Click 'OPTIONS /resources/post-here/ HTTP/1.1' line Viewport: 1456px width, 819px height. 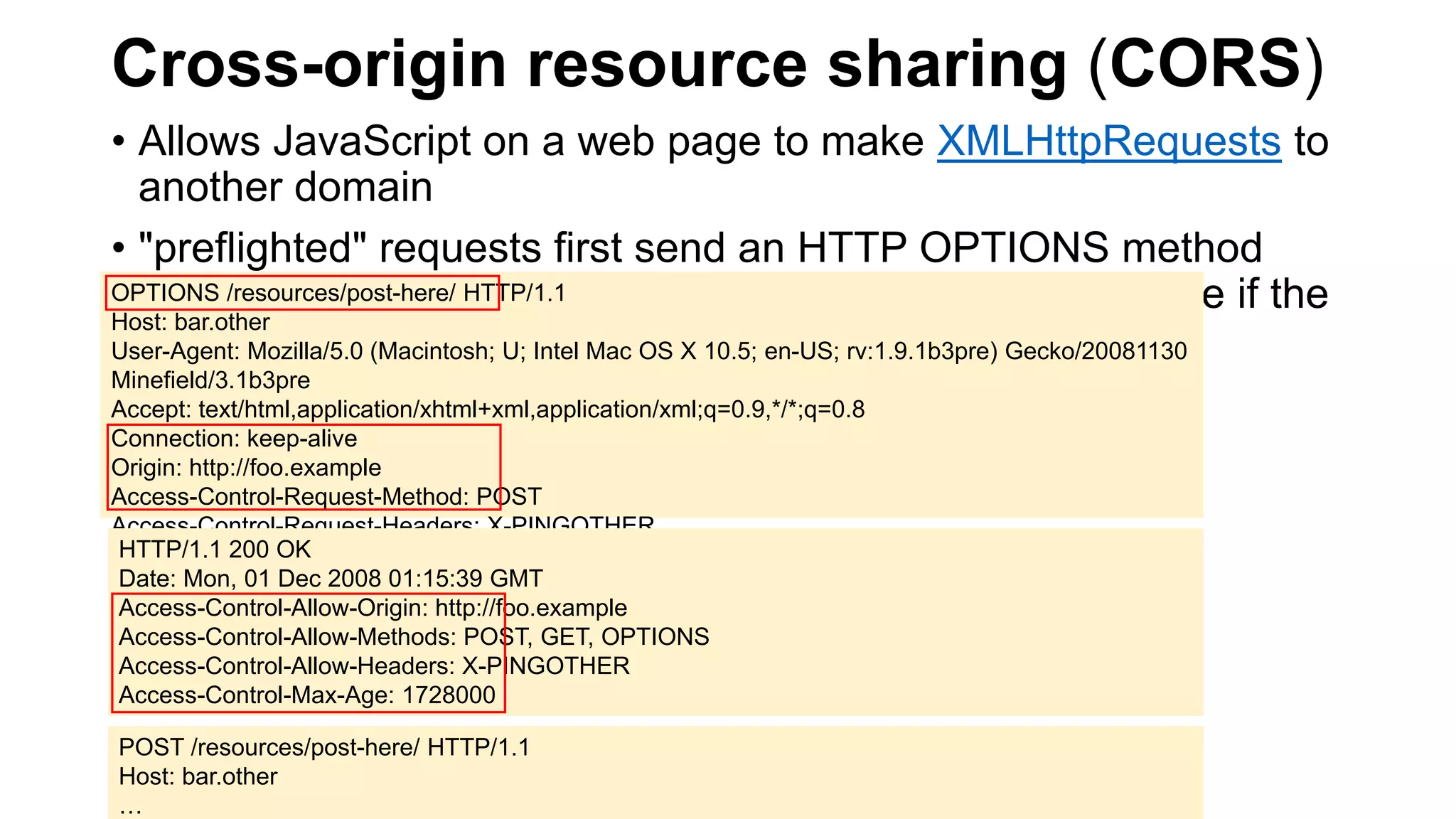click(x=338, y=293)
